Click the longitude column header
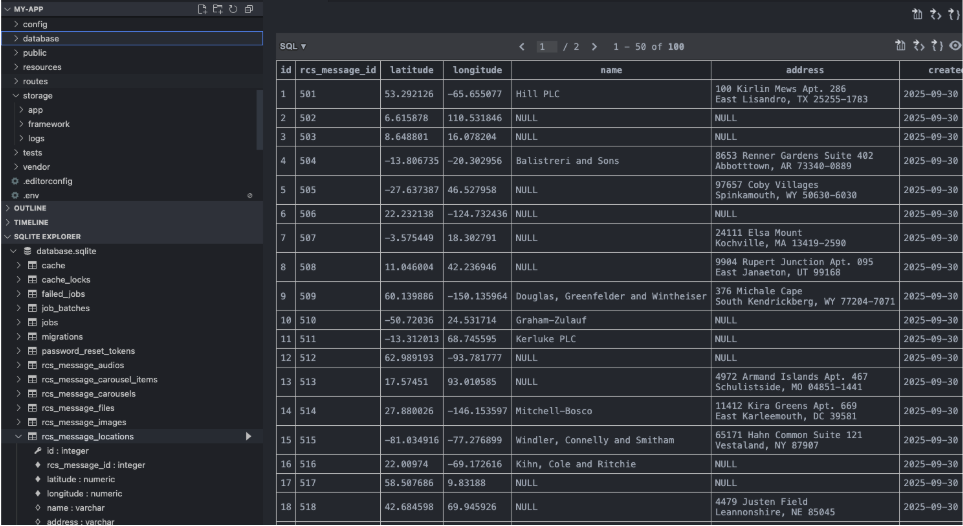The width and height of the screenshot is (963, 526). point(477,70)
